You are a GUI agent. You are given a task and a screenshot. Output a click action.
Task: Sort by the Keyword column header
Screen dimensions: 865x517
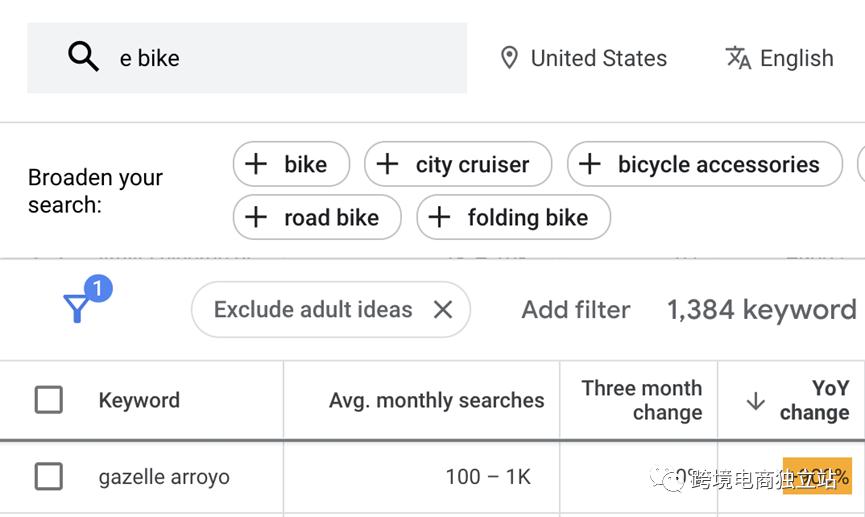[139, 400]
